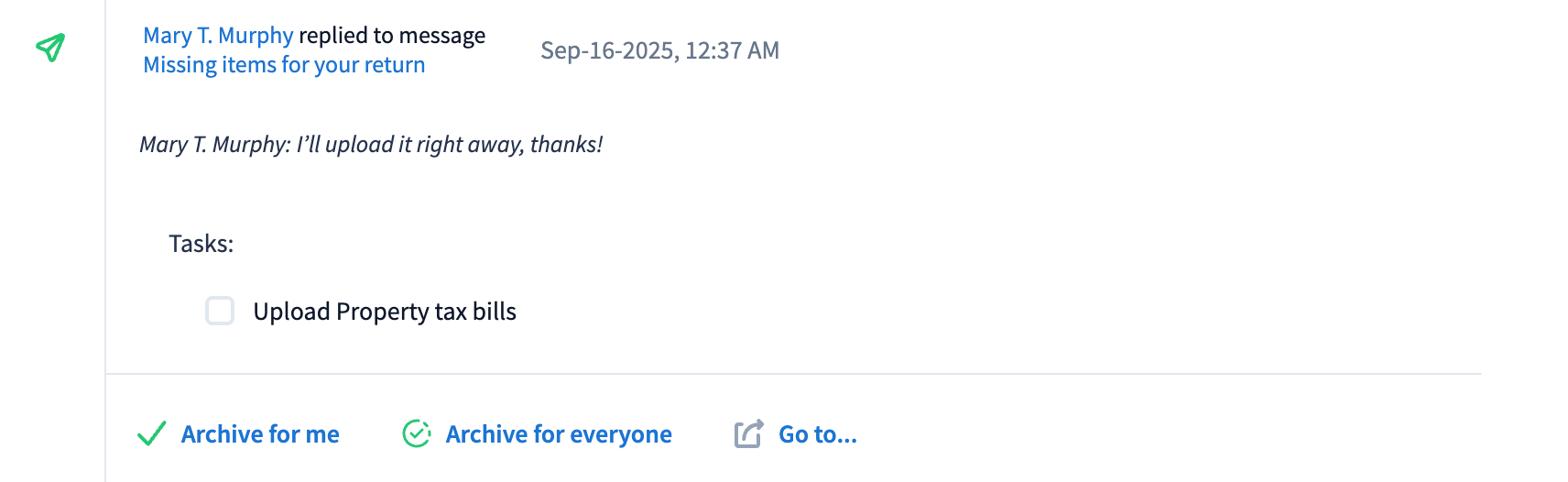Image resolution: width=1568 pixels, height=482 pixels.
Task: Click the Upload Property tax bills task label
Action: [385, 312]
